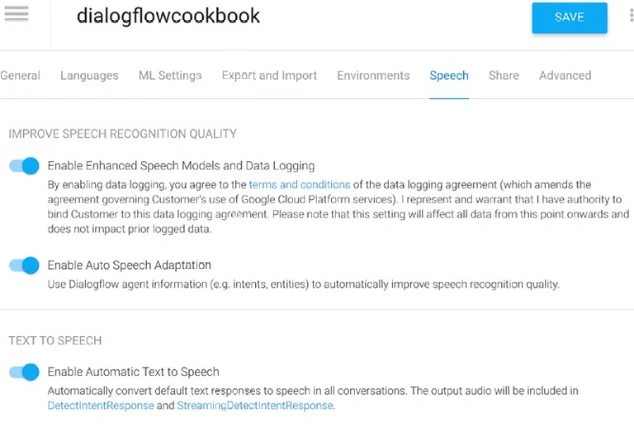This screenshot has height=424, width=634.
Task: Disable Auto Speech Adaptation switch
Action: click(x=24, y=265)
